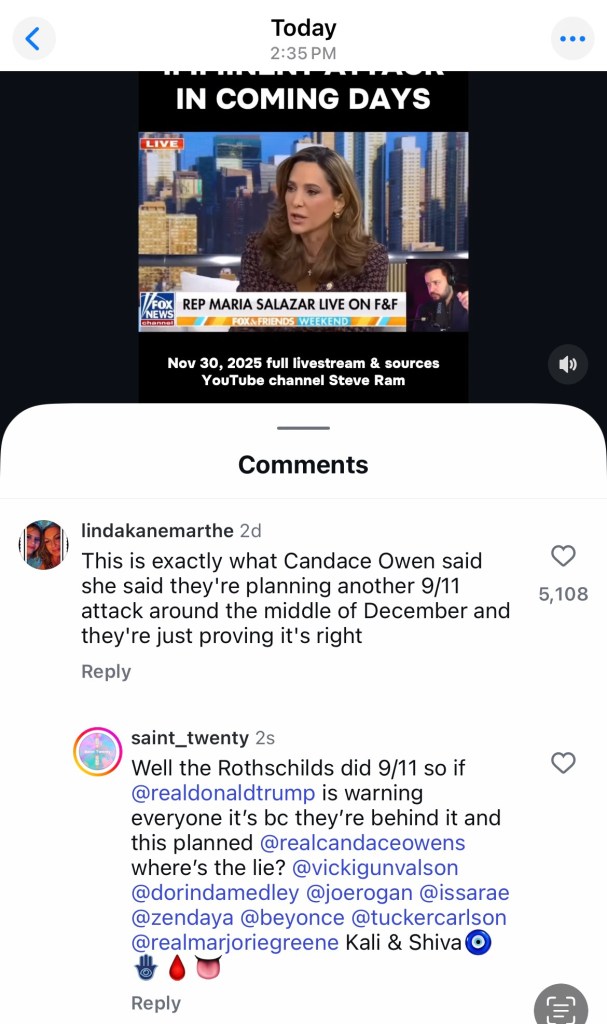607x1024 pixels.
Task: Open the three-dot more options menu
Action: [x=572, y=39]
